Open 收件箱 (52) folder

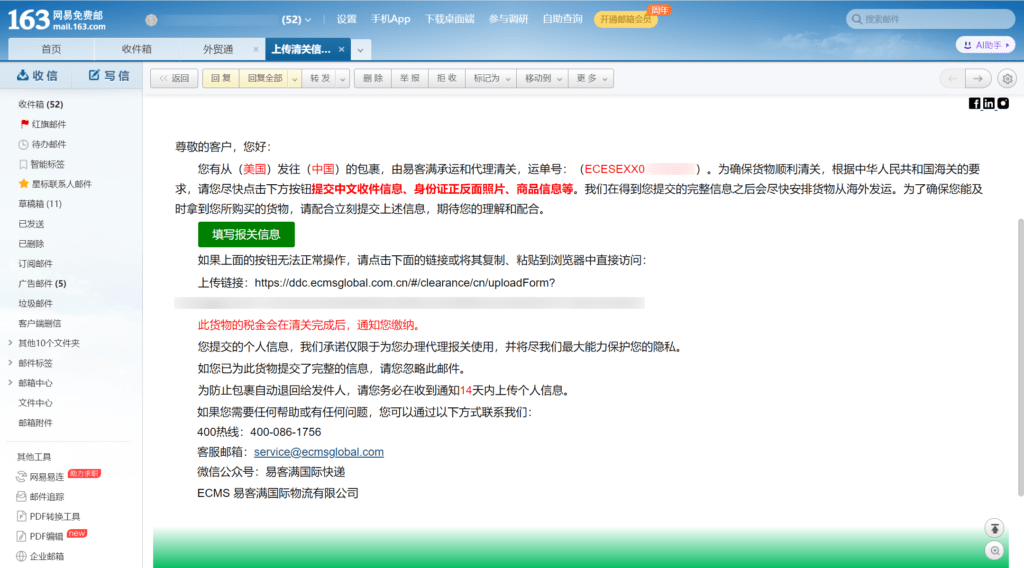coord(40,104)
